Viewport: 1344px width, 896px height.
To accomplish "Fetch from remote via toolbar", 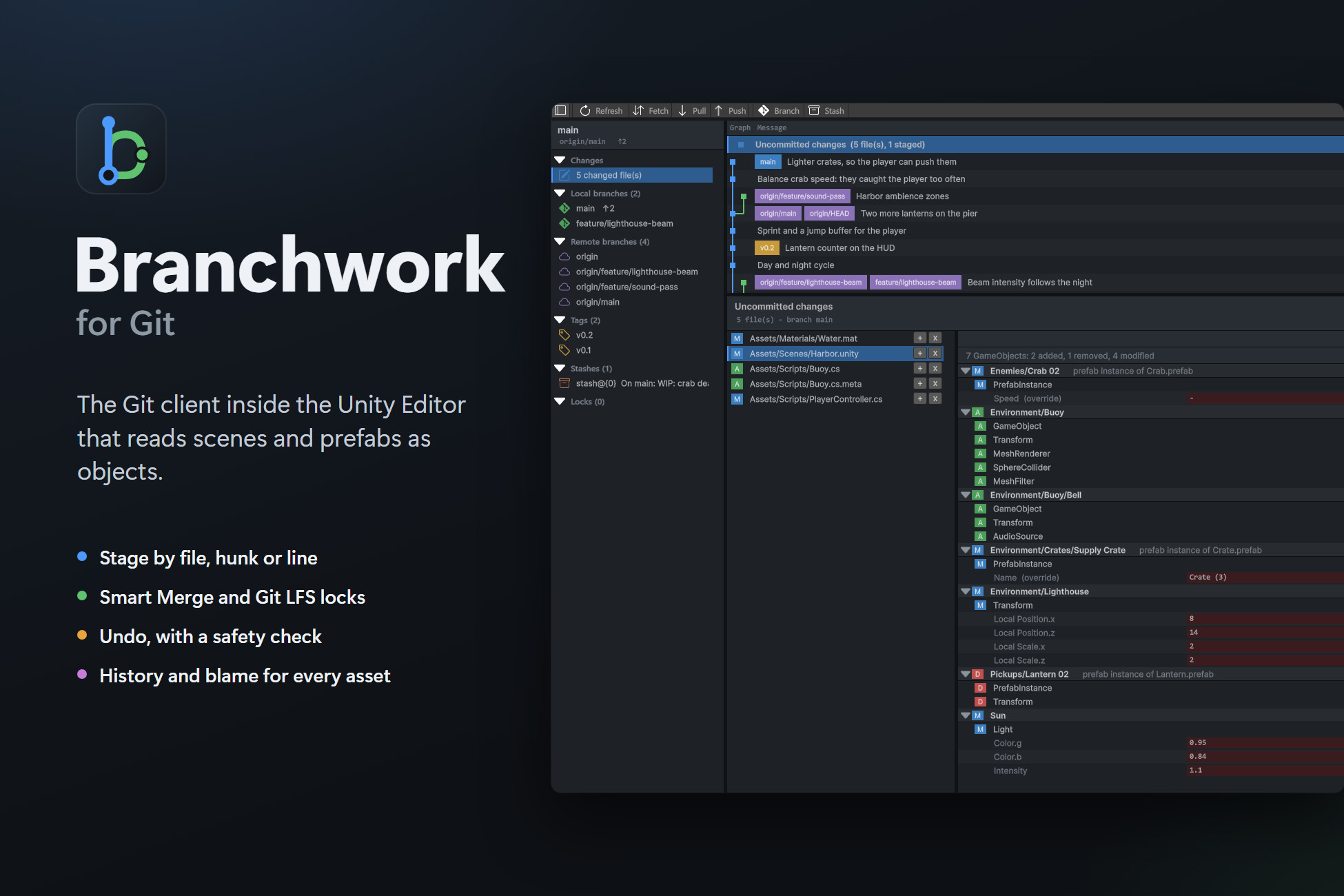I will [651, 110].
